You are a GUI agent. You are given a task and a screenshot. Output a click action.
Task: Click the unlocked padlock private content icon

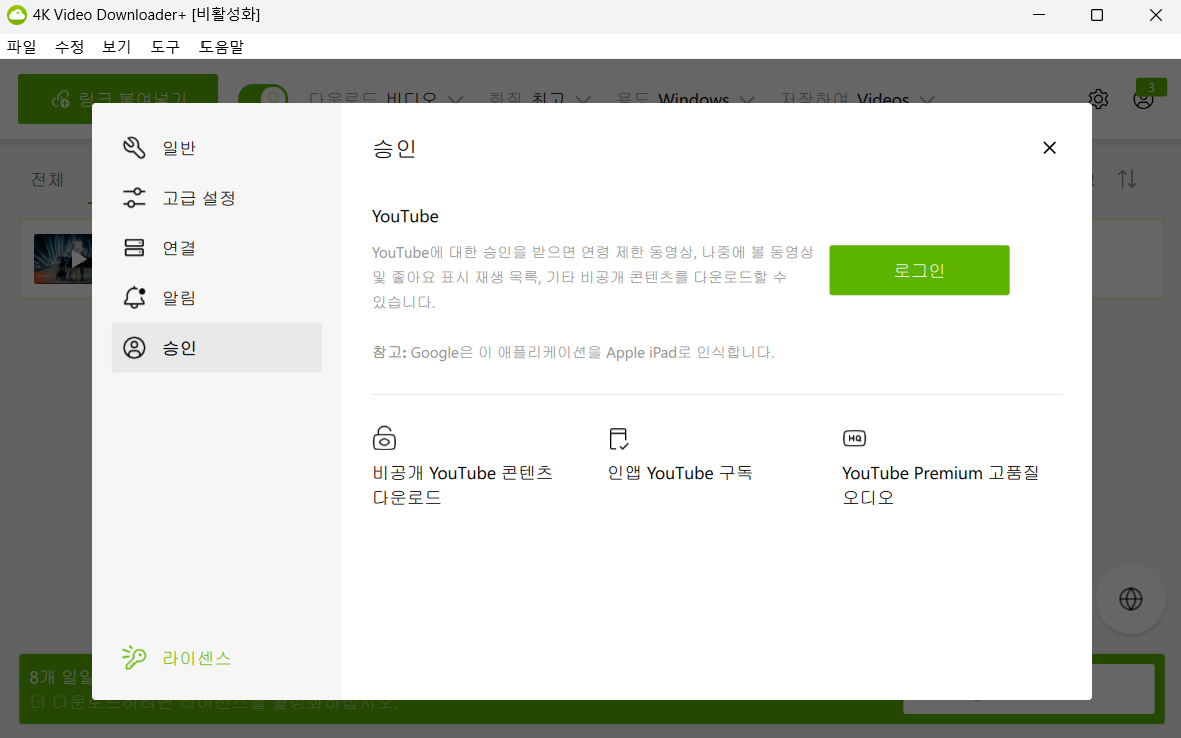pyautogui.click(x=384, y=438)
